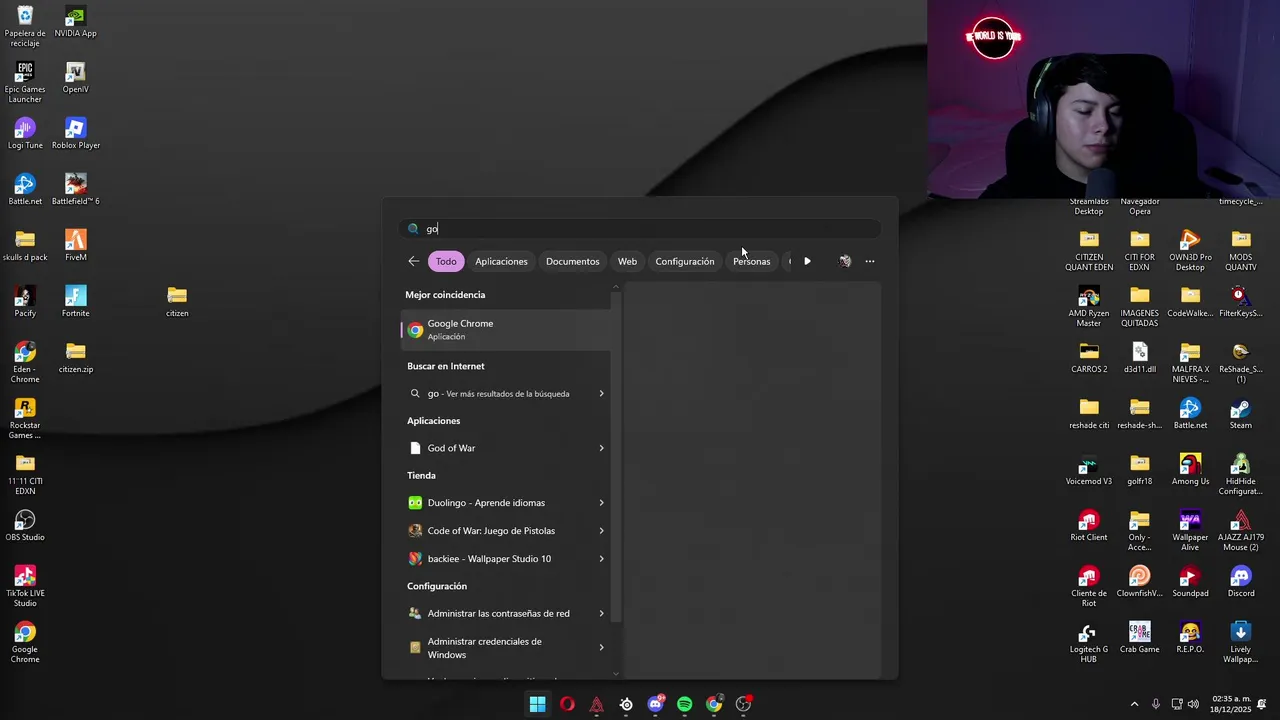This screenshot has height=720, width=1280.
Task: Select the AMD Ryzen Master desktop icon
Action: coord(1089,307)
